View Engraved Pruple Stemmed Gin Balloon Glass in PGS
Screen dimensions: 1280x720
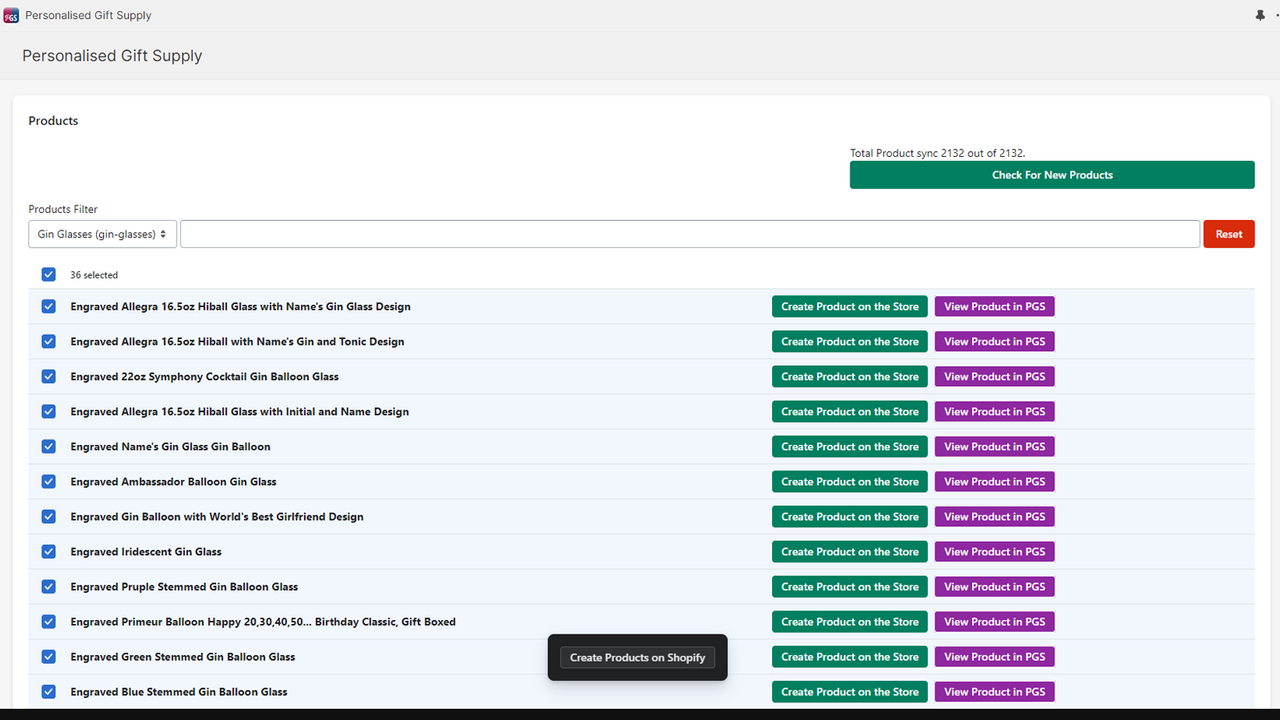coord(994,586)
